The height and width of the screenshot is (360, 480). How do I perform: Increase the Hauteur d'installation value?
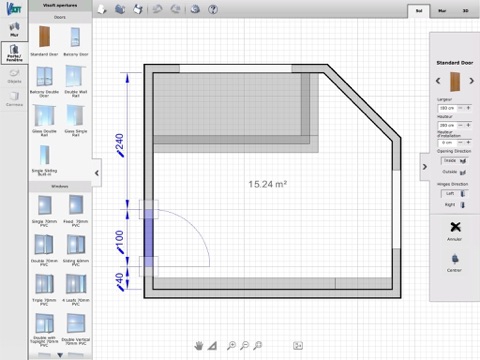tap(468, 142)
